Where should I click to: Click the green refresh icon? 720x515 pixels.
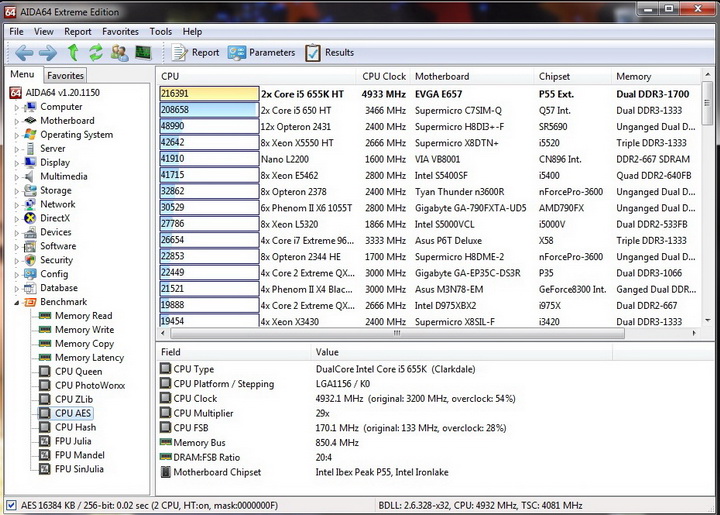point(96,53)
